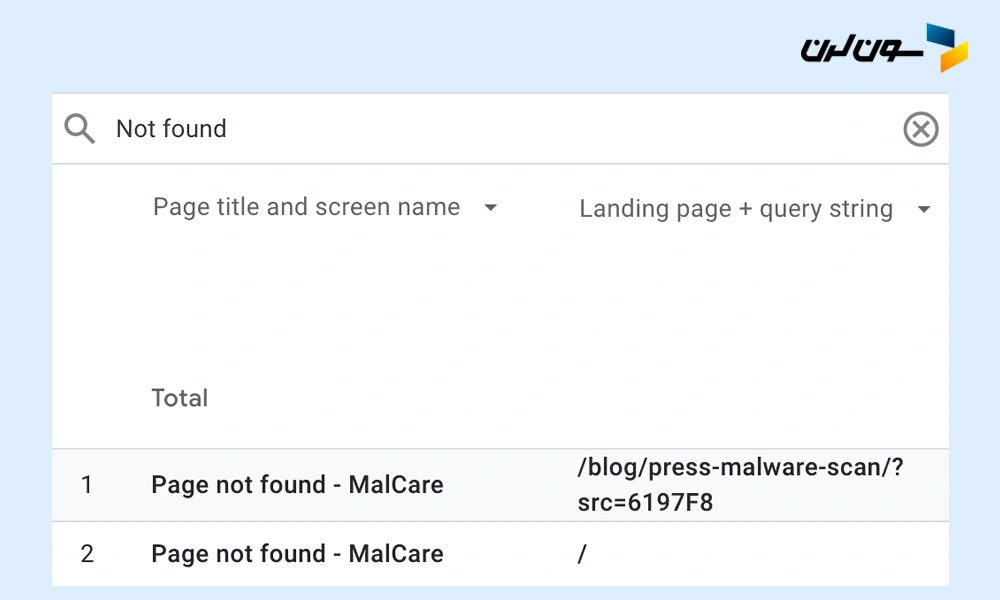Screen dimensions: 1000x600
Task: Click empty search bar space right of 'Not found'
Action: tap(560, 129)
